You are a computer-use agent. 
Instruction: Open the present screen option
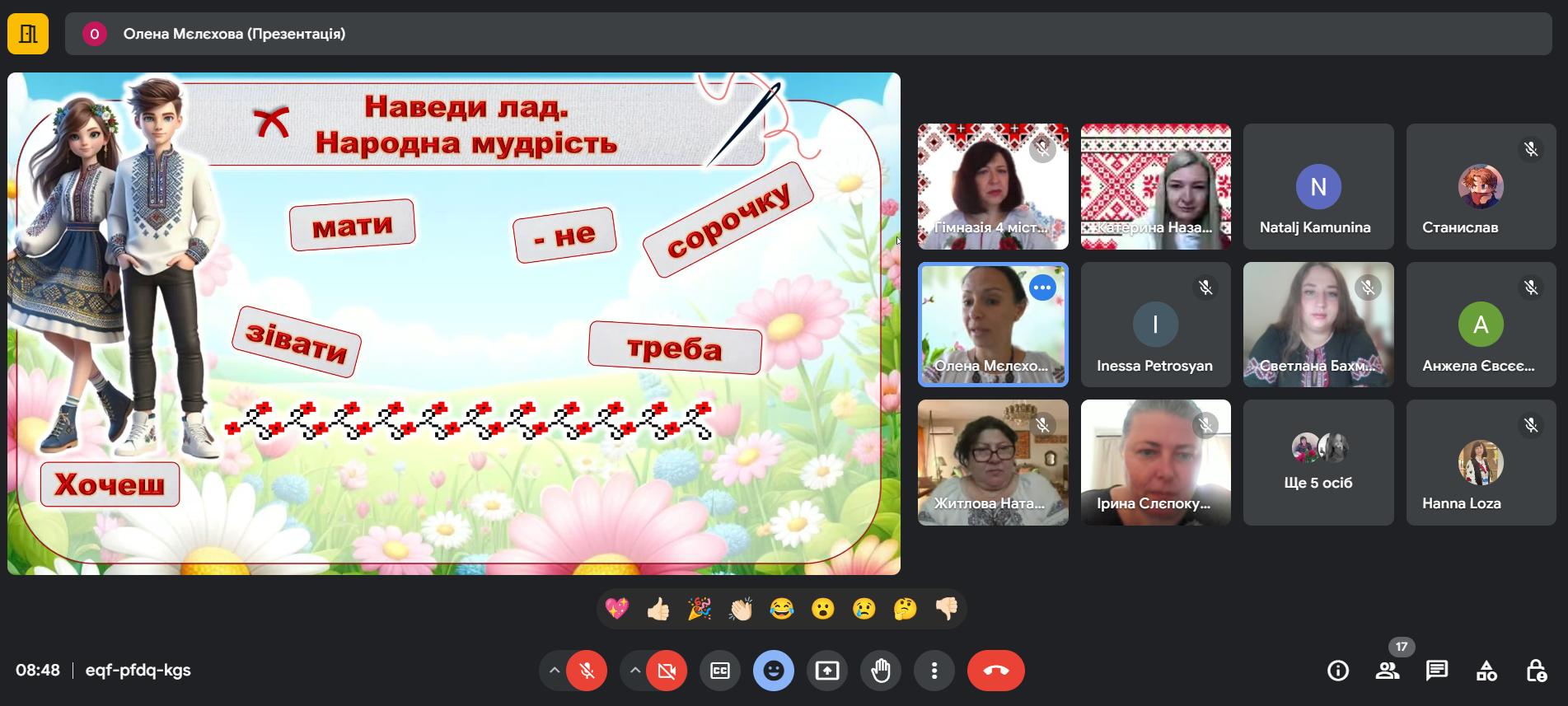click(x=826, y=671)
